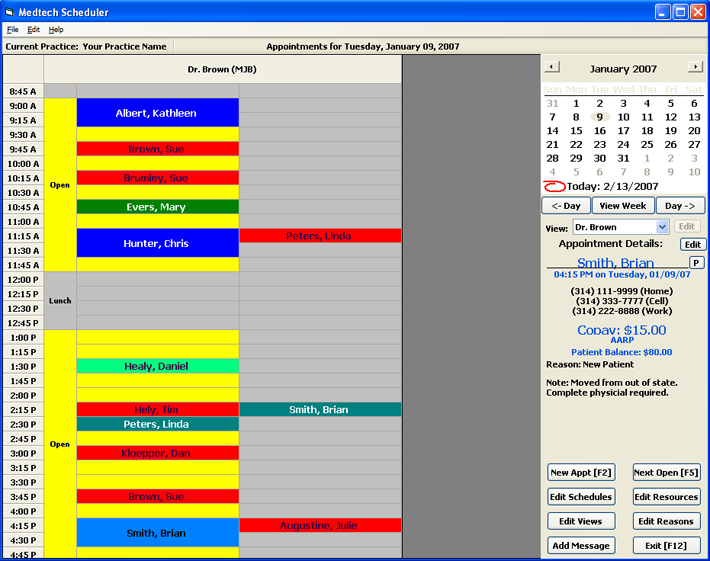Screen dimensions: 710x561
Task: Select the Kloepper, Dan appointment
Action: tap(158, 453)
